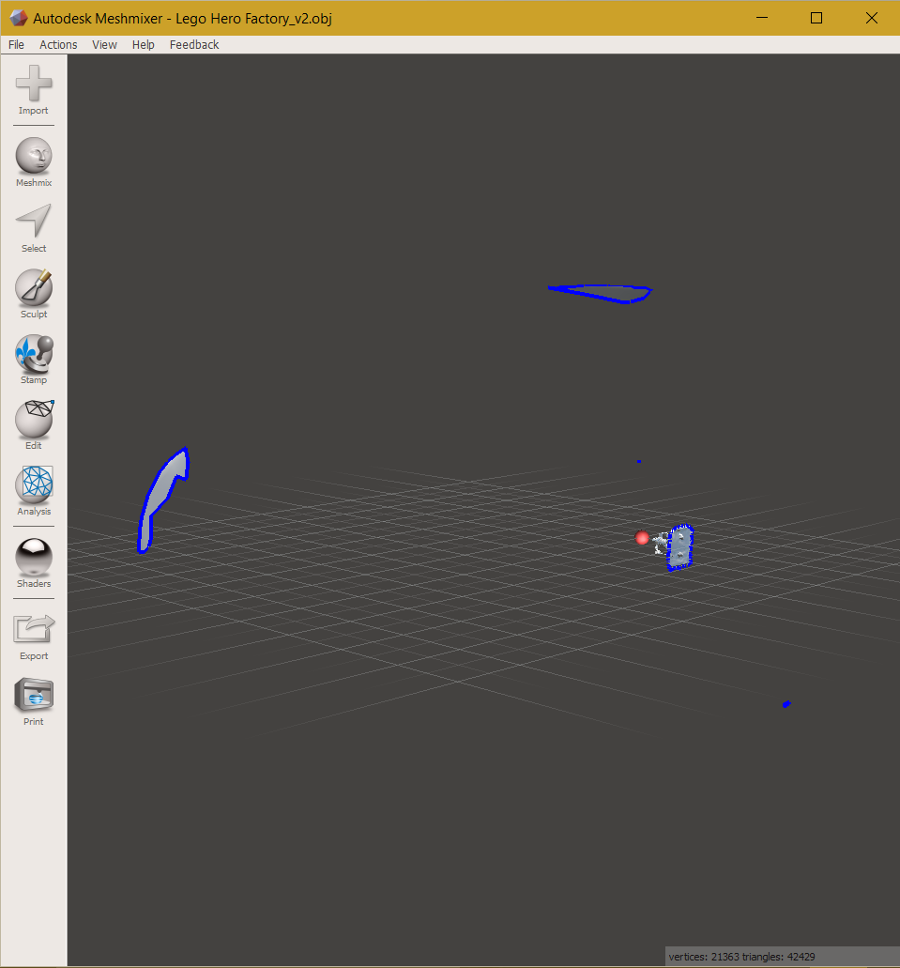Image resolution: width=900 pixels, height=968 pixels.
Task: Click the vertices and triangles status text
Action: click(741, 957)
